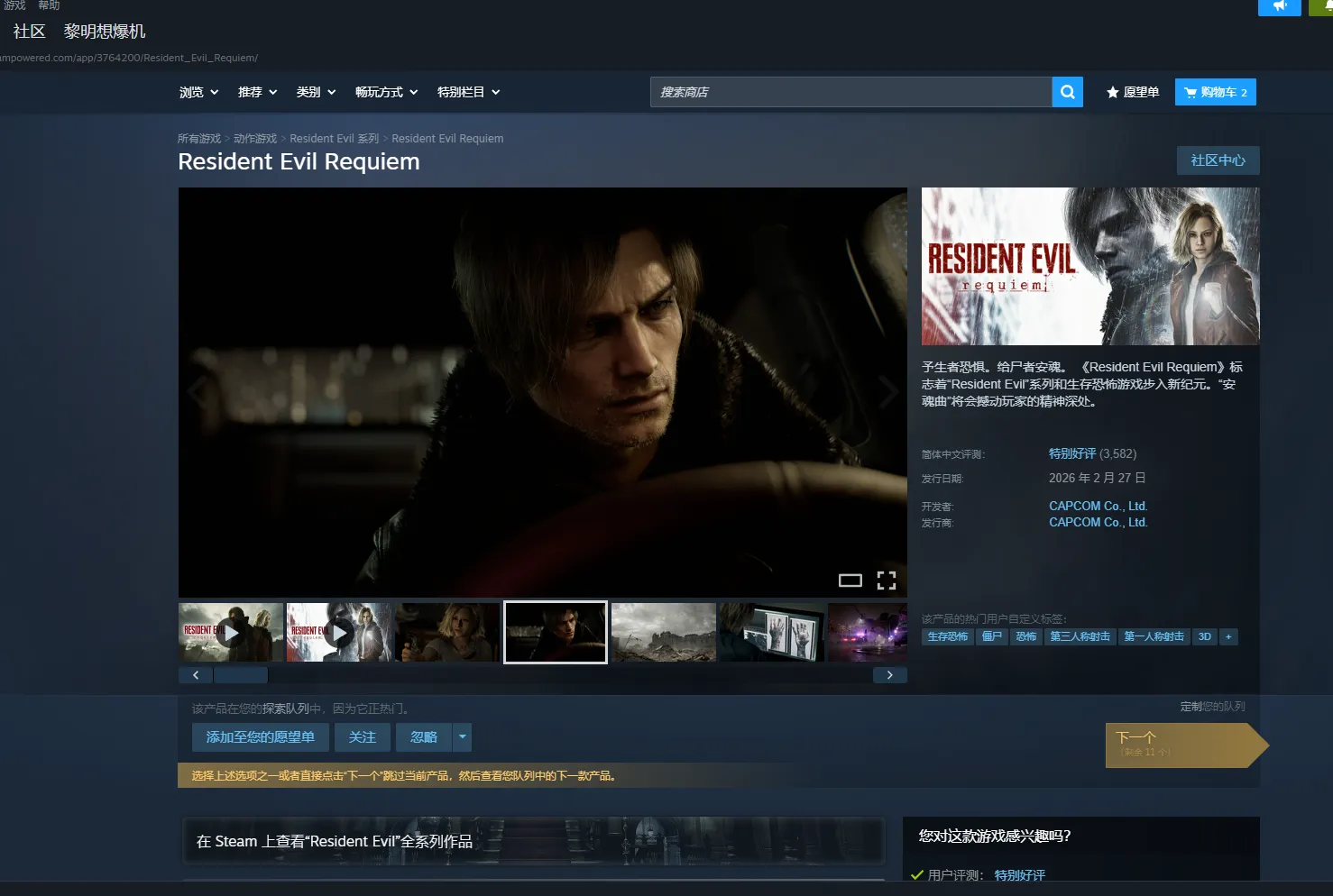Click the megaphone announcements icon
The height and width of the screenshot is (896, 1333).
click(1279, 6)
